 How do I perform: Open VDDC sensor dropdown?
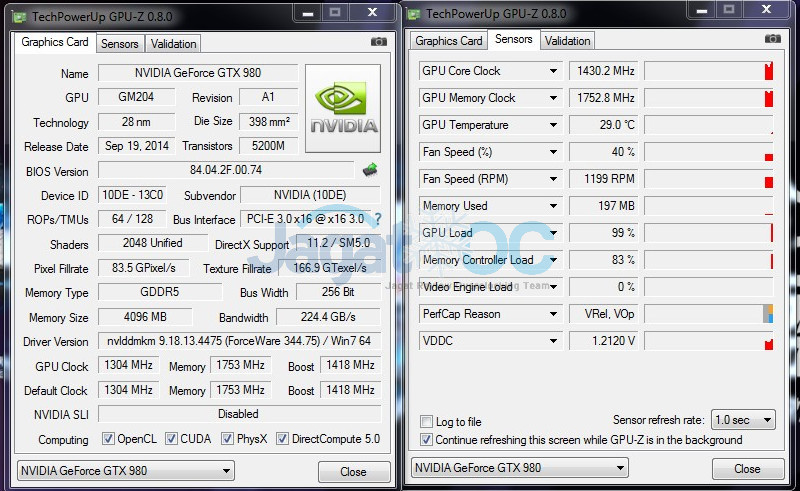click(x=553, y=341)
